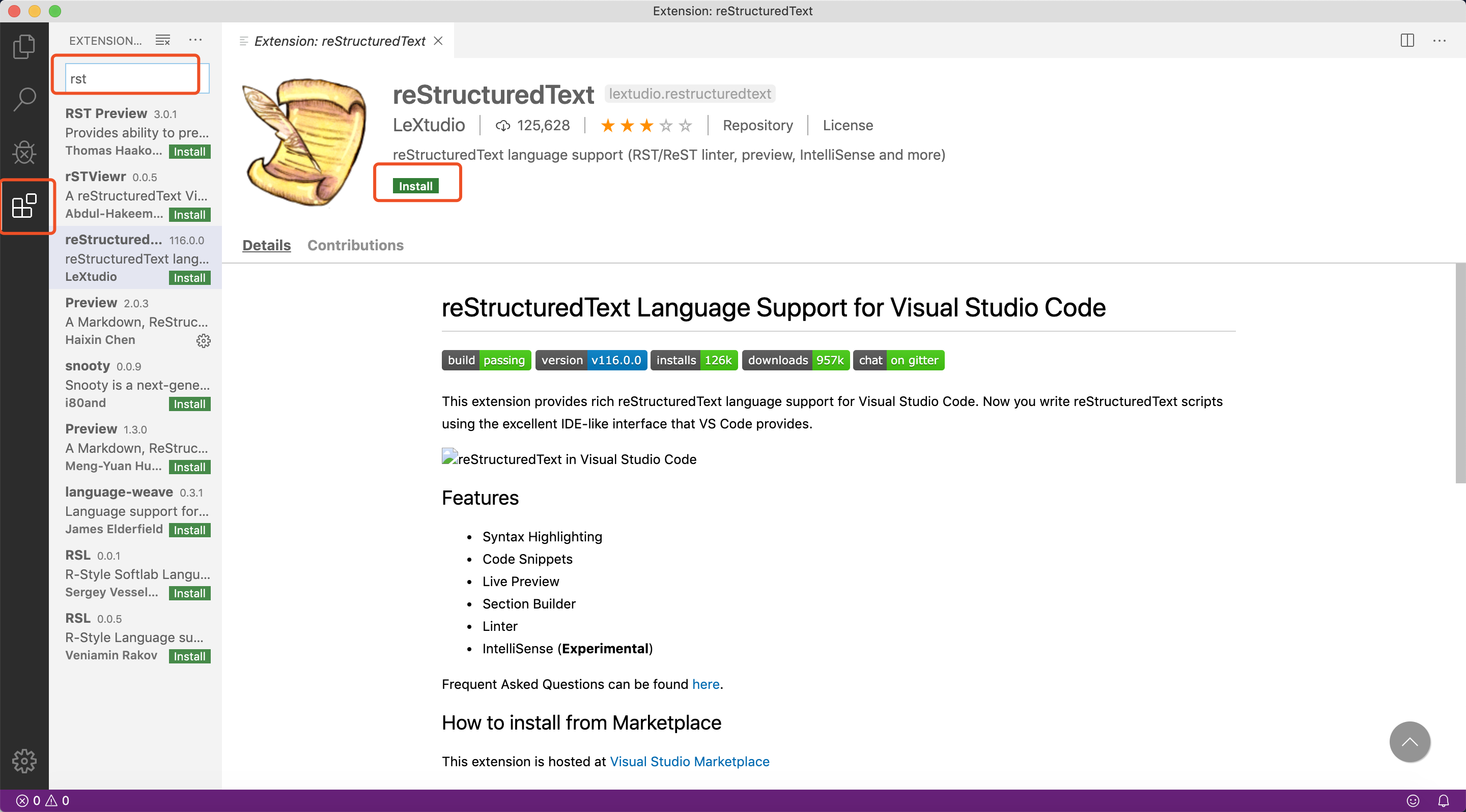Image resolution: width=1466 pixels, height=812 pixels.
Task: Install the reStructuredText extension
Action: point(416,185)
